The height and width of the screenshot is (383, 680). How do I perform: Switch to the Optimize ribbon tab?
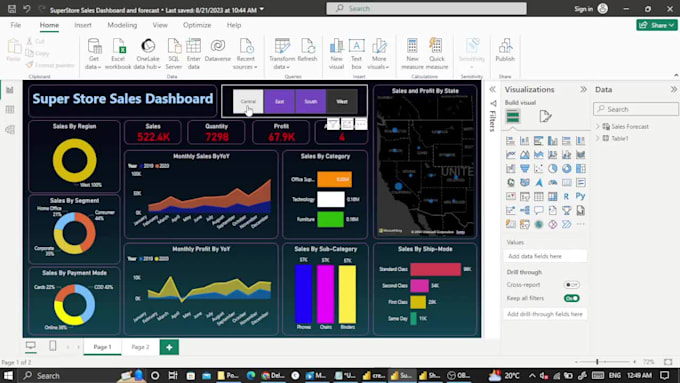pos(197,25)
